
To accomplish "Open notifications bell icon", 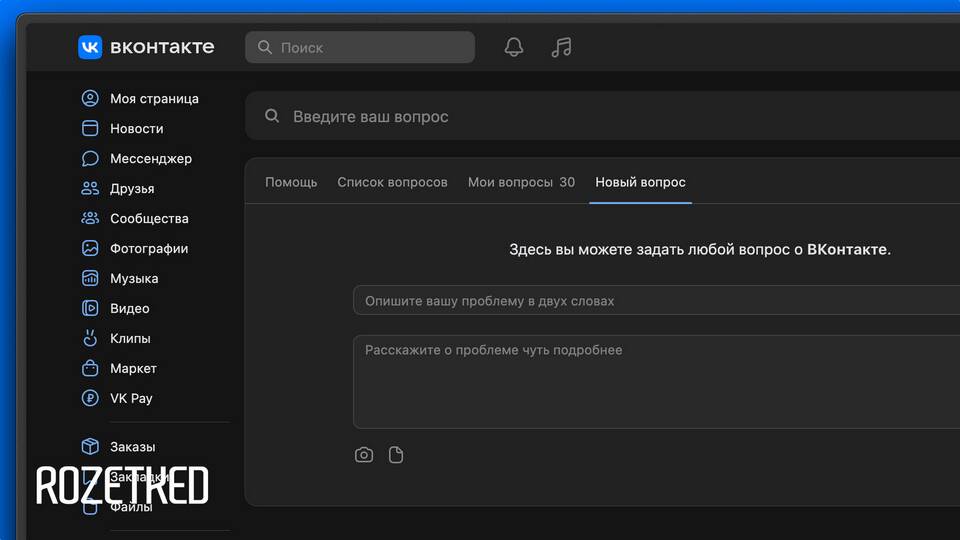I will 514,47.
